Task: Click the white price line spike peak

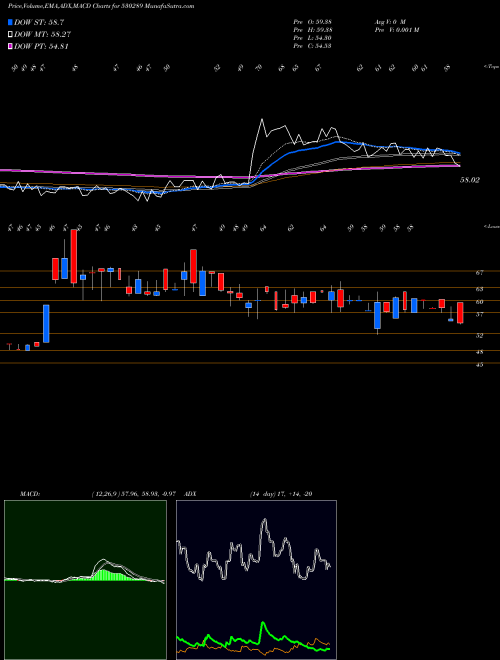Action: [x=262, y=120]
